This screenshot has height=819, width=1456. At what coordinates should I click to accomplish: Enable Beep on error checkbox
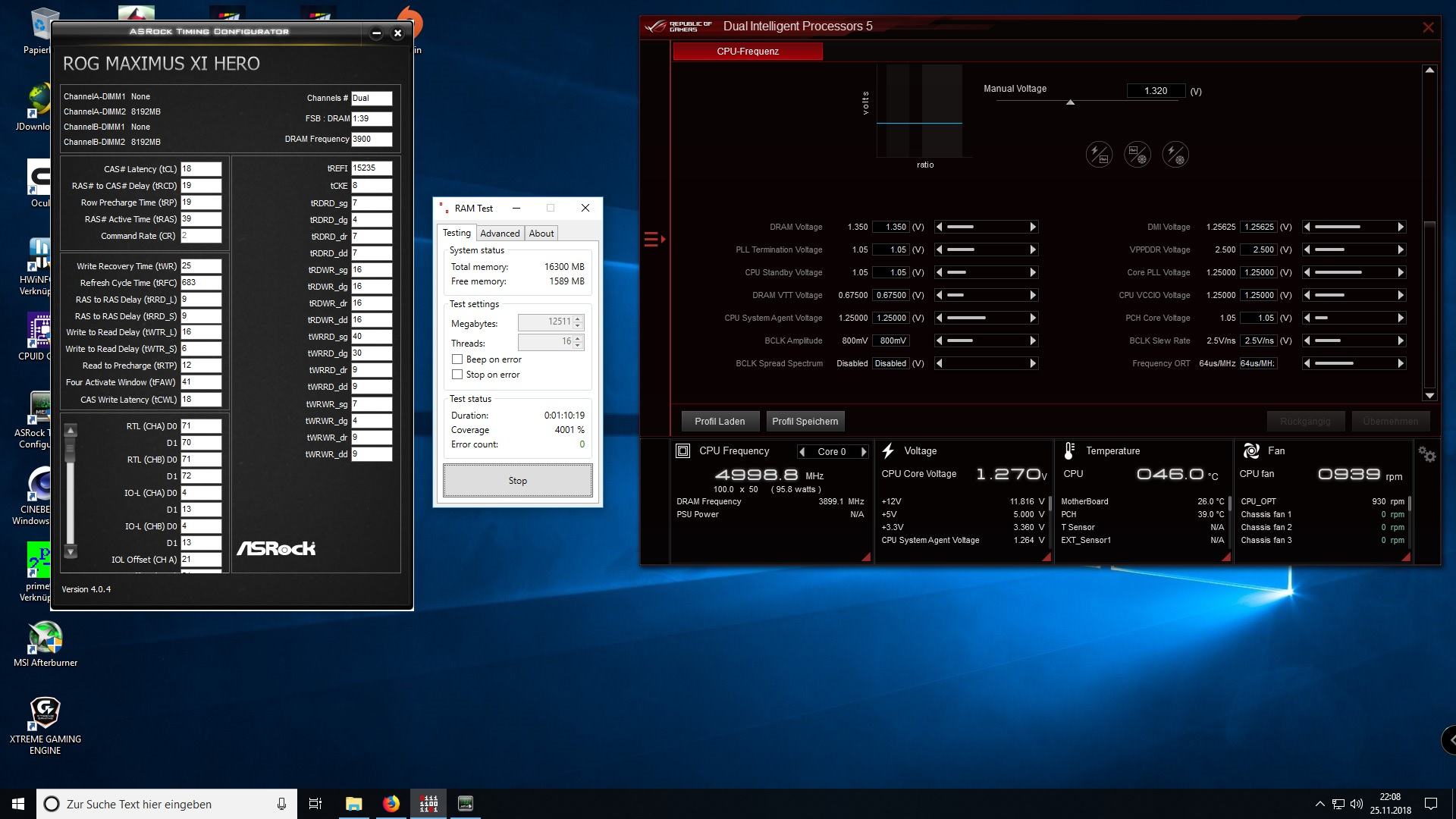click(x=457, y=359)
